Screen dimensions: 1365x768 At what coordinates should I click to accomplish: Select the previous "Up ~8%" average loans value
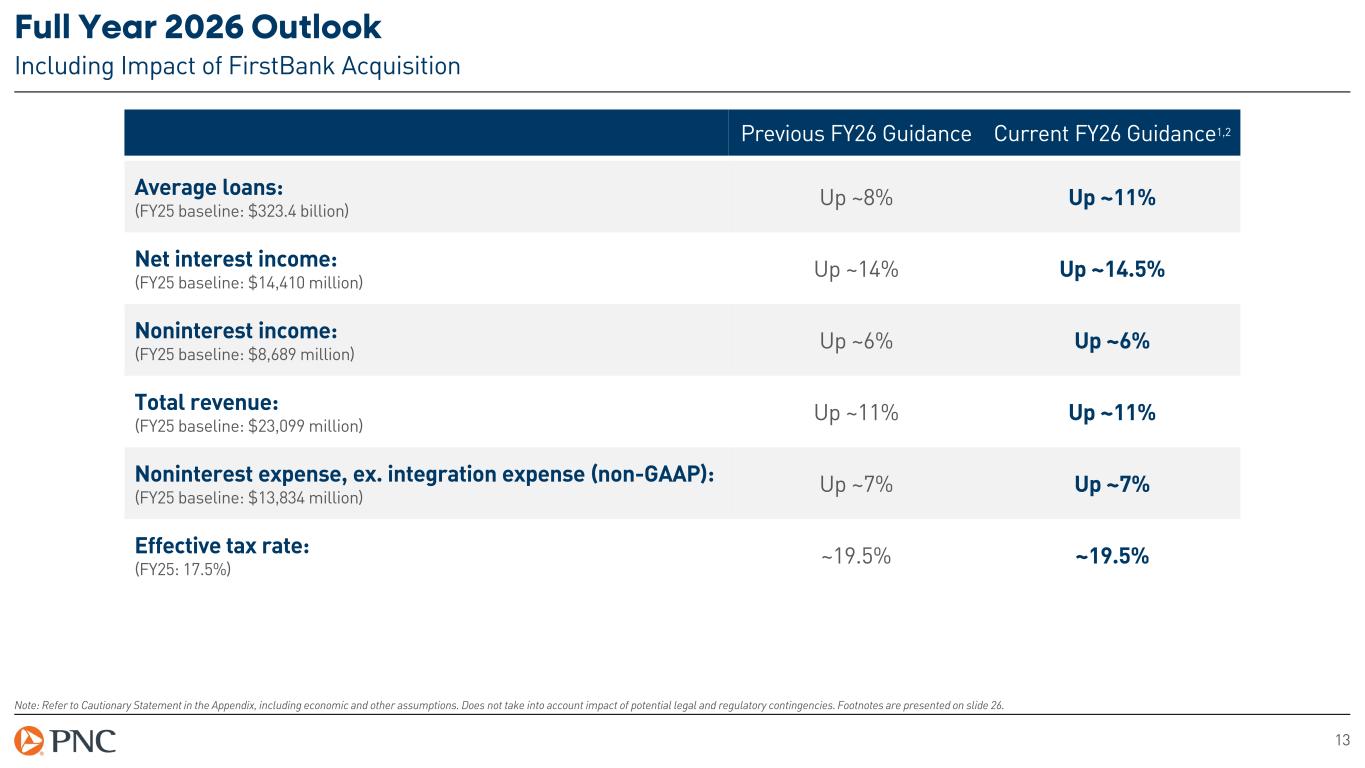(x=856, y=198)
